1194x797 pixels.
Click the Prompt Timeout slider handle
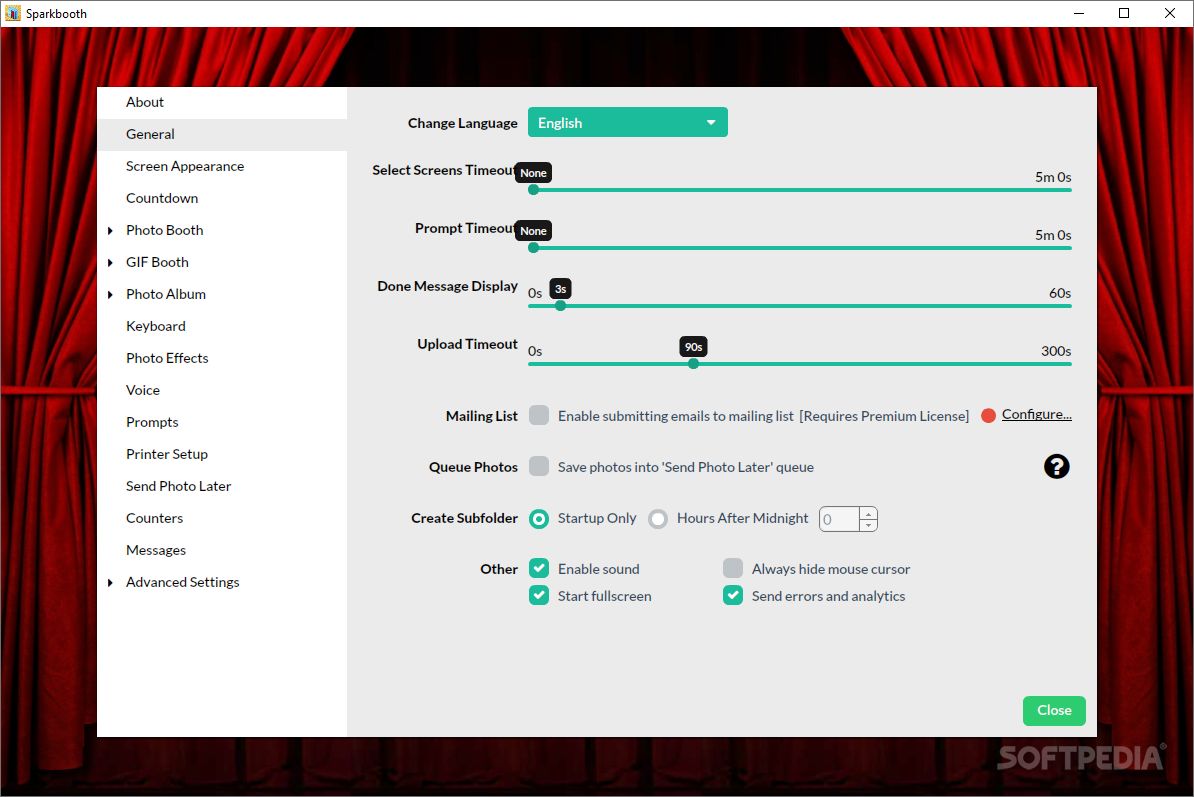pos(534,247)
